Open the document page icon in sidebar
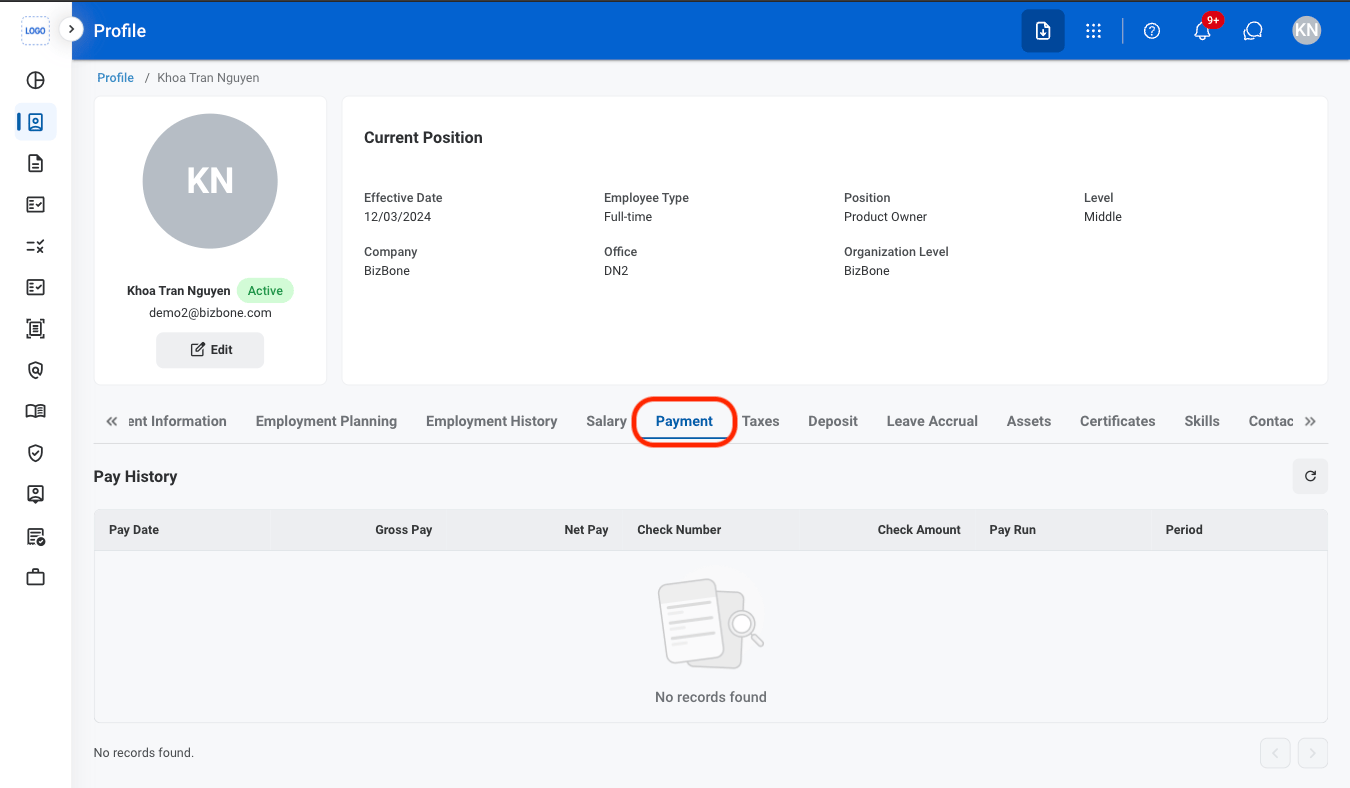This screenshot has height=788, width=1350. (x=35, y=163)
